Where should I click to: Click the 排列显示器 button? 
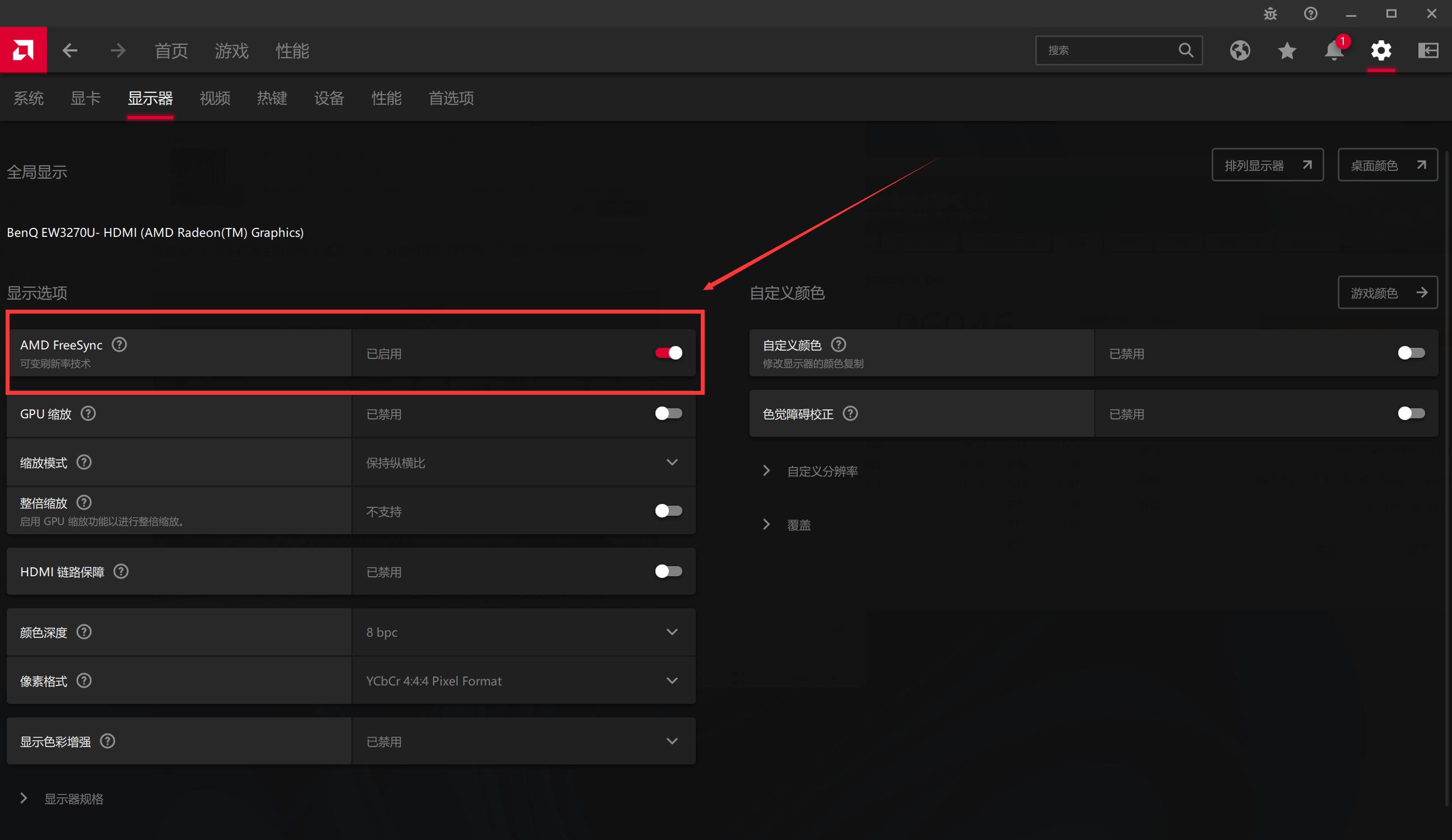pyautogui.click(x=1267, y=165)
